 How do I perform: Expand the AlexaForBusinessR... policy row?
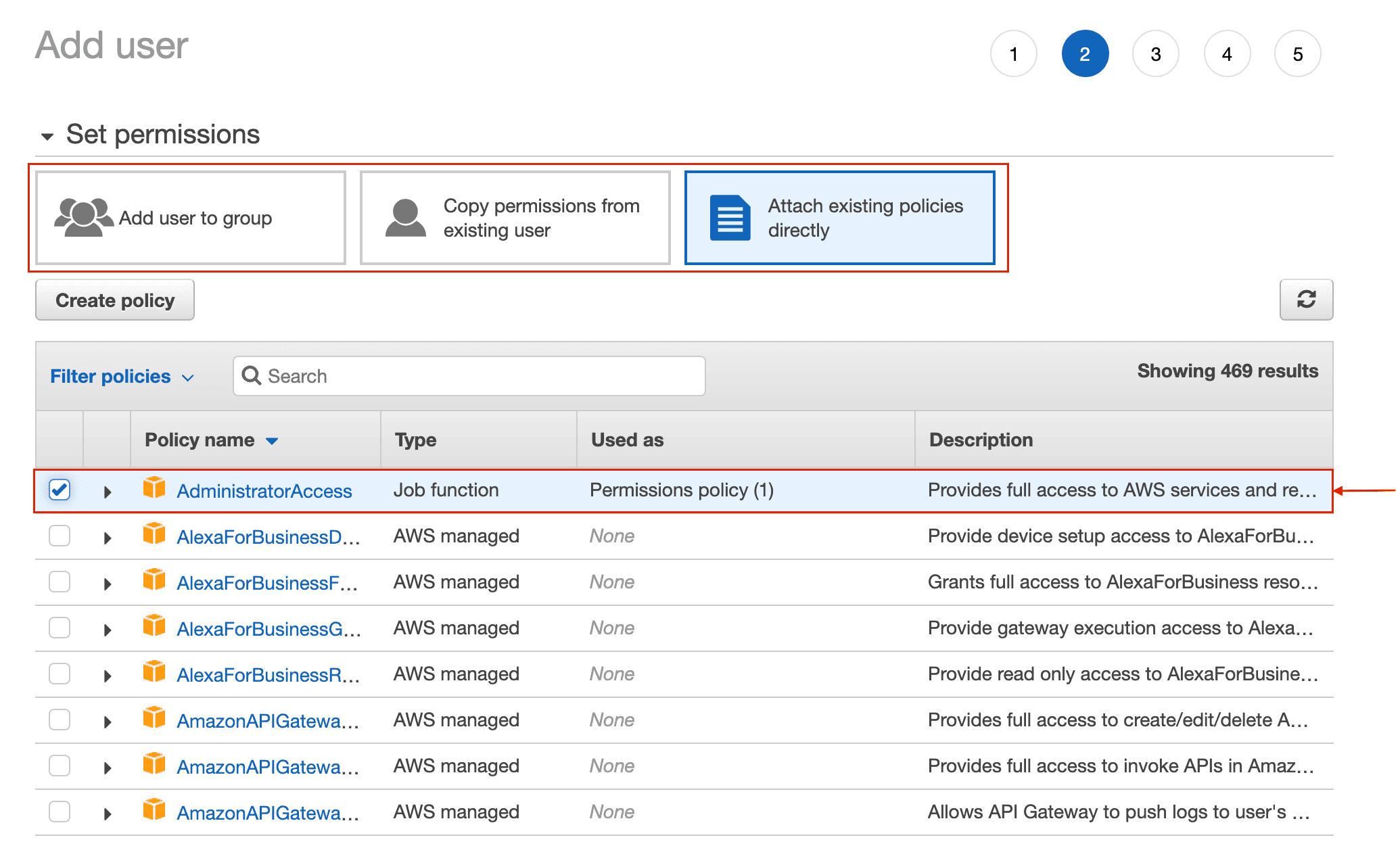(108, 676)
